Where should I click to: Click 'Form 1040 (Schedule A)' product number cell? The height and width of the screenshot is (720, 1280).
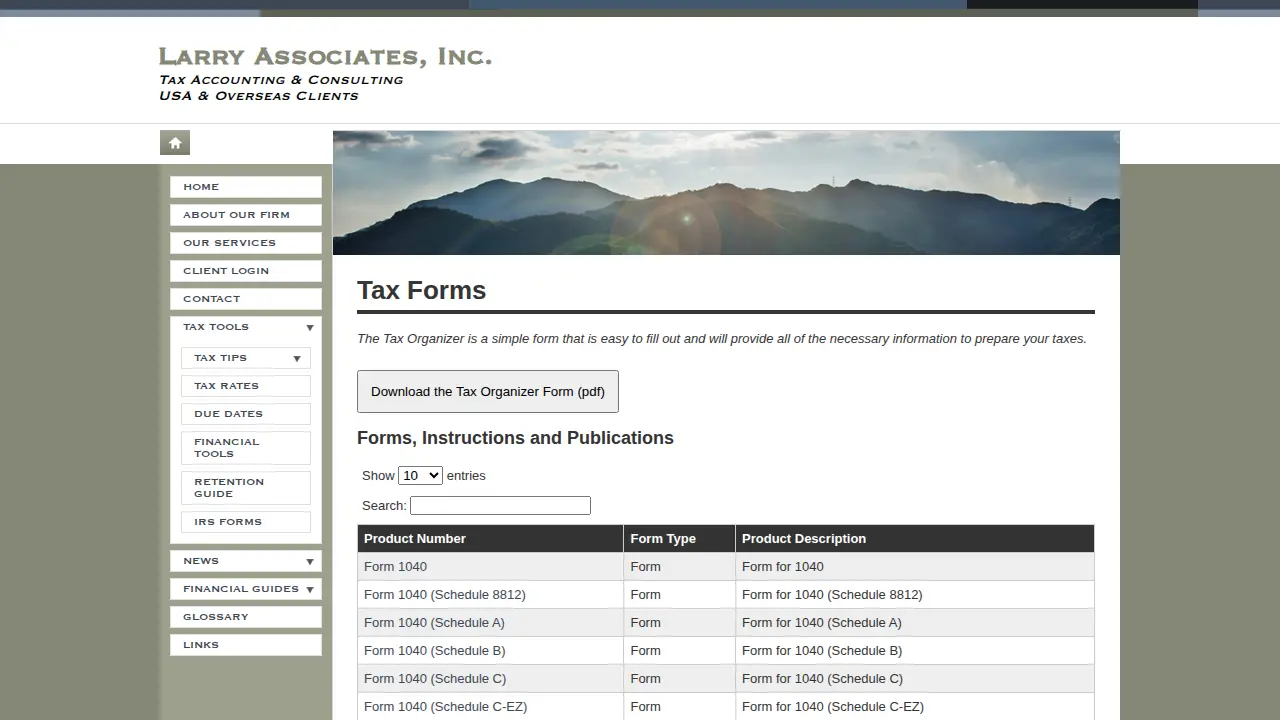pyautogui.click(x=490, y=622)
